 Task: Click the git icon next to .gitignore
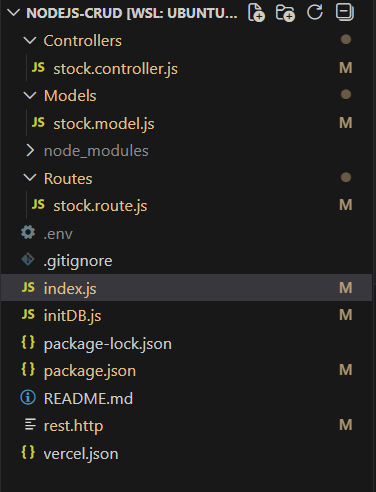[28, 259]
